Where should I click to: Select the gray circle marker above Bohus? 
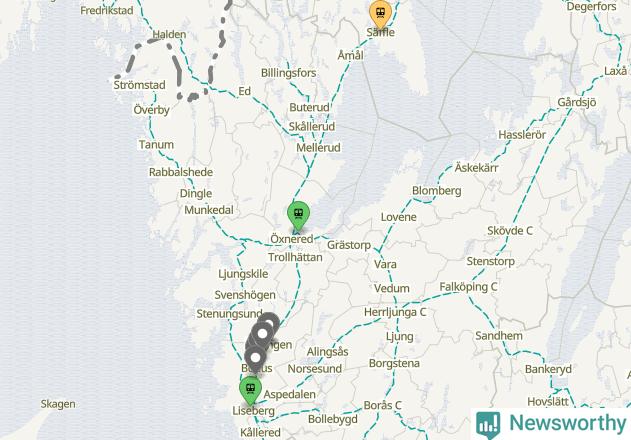255,357
